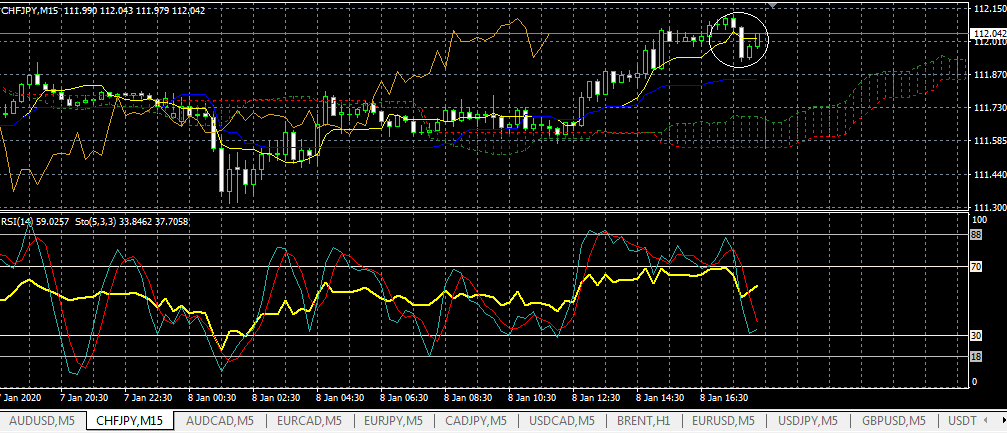The height and width of the screenshot is (433, 1007).
Task: Select the CHFJPY,M15 chart tab
Action: (130, 420)
